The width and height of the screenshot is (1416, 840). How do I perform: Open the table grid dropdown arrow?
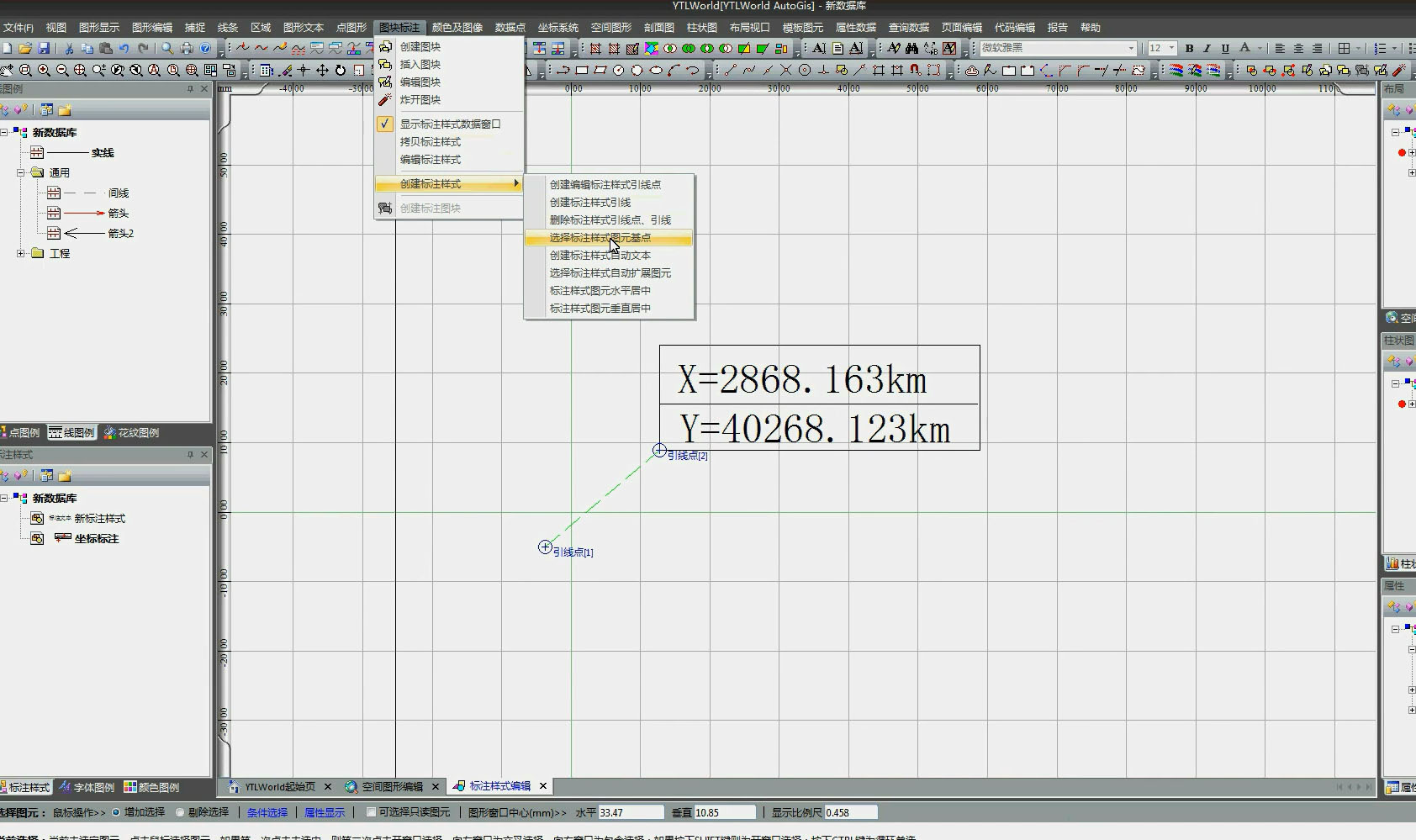(1358, 48)
